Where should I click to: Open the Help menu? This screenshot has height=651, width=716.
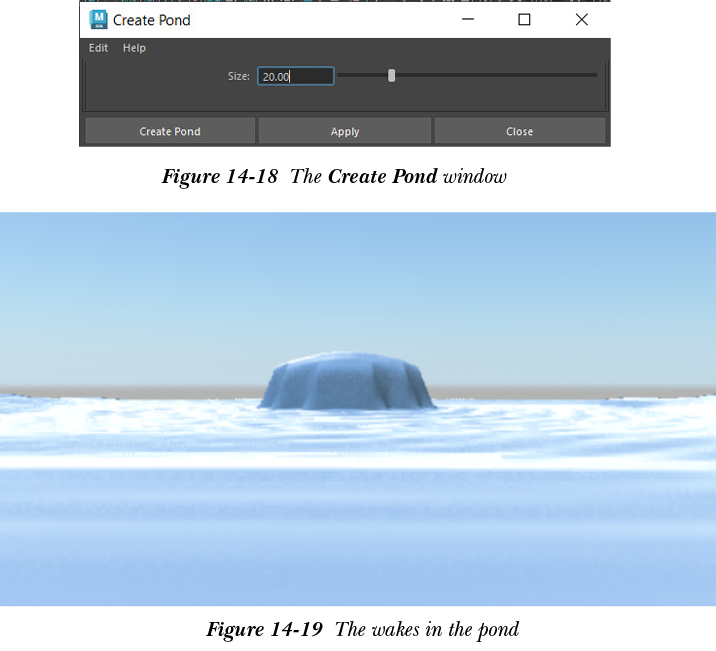134,48
